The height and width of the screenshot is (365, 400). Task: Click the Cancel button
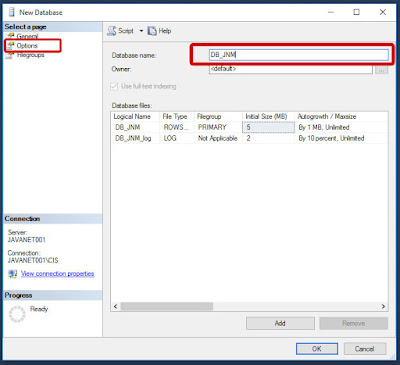click(x=365, y=349)
